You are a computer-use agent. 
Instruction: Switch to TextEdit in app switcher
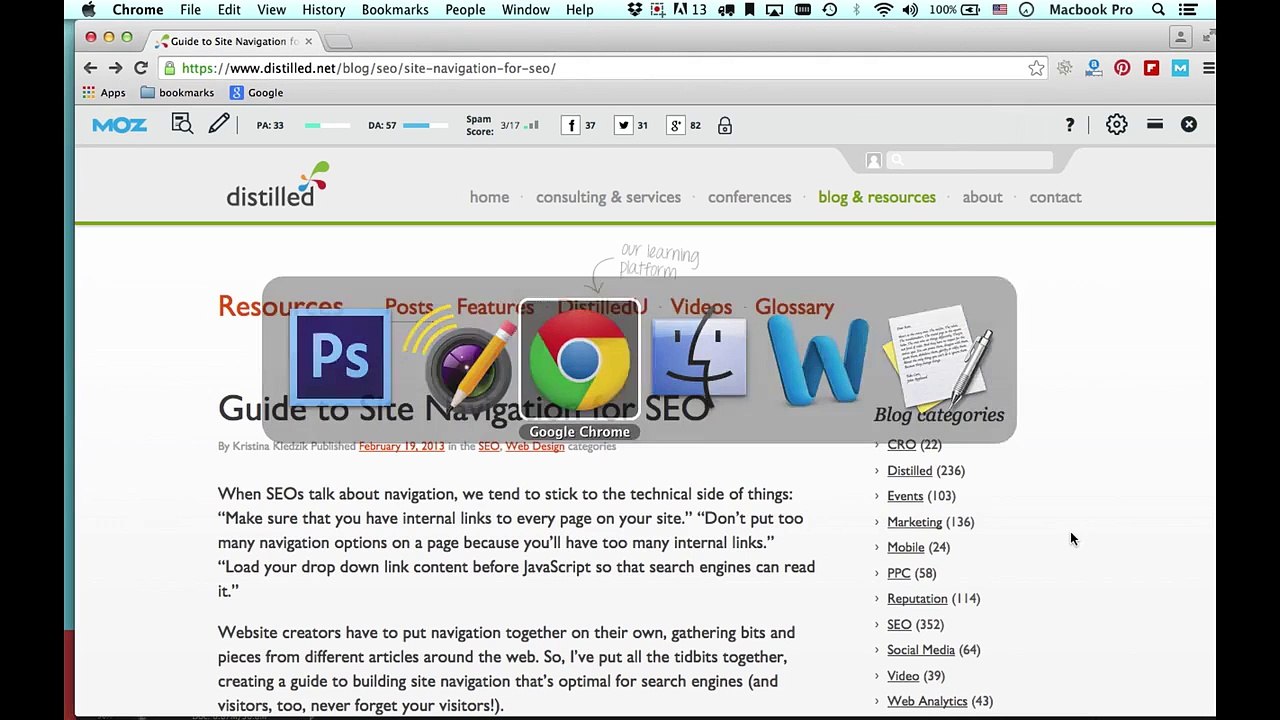(938, 358)
